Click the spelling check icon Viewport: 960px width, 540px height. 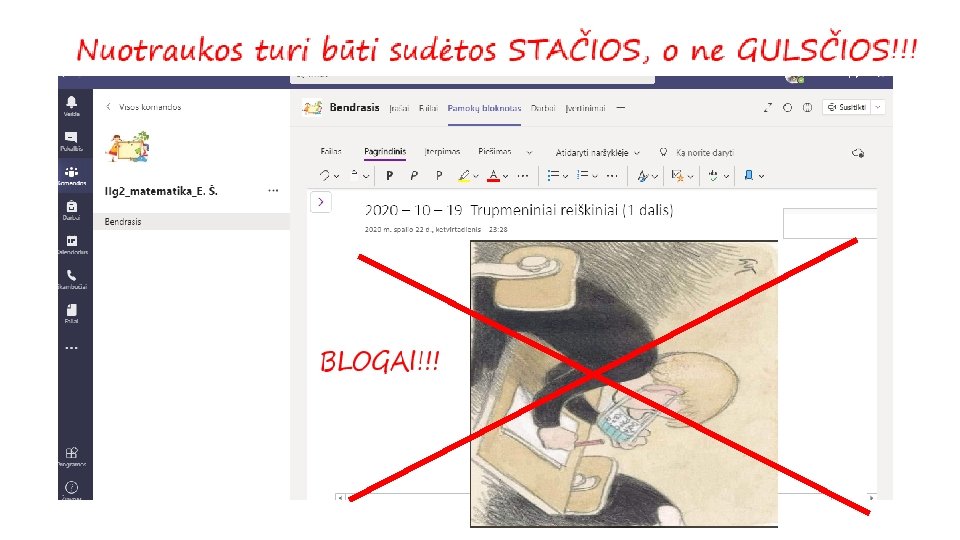pyautogui.click(x=713, y=176)
